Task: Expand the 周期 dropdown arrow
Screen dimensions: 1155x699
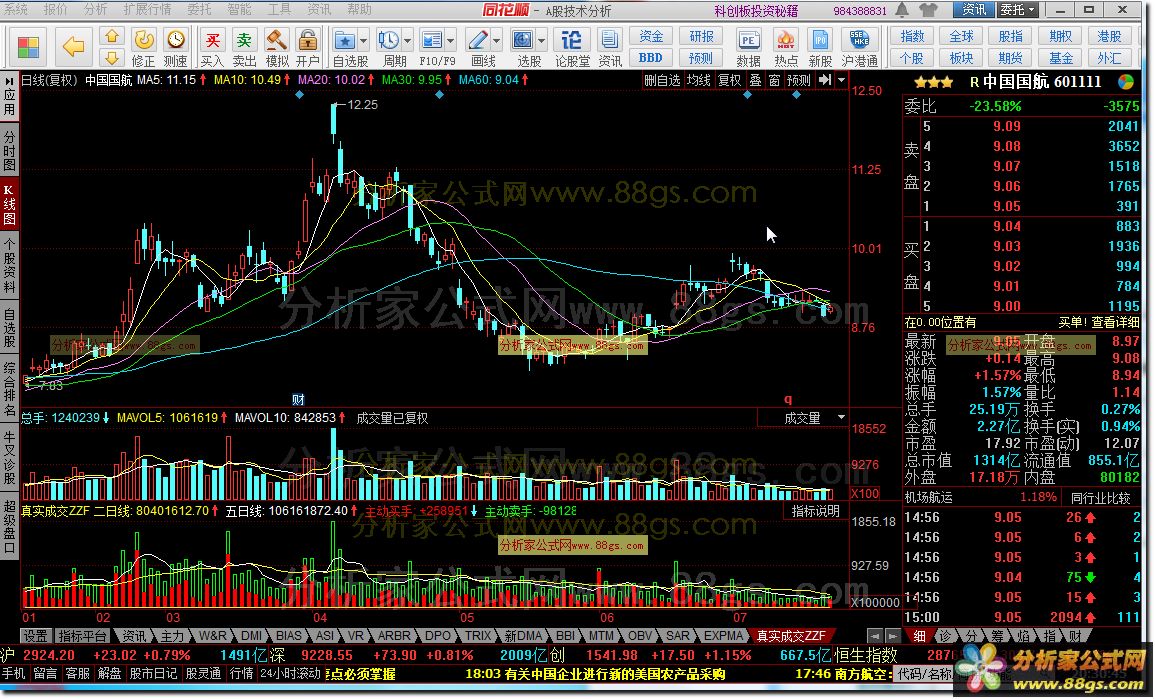Action: 407,40
